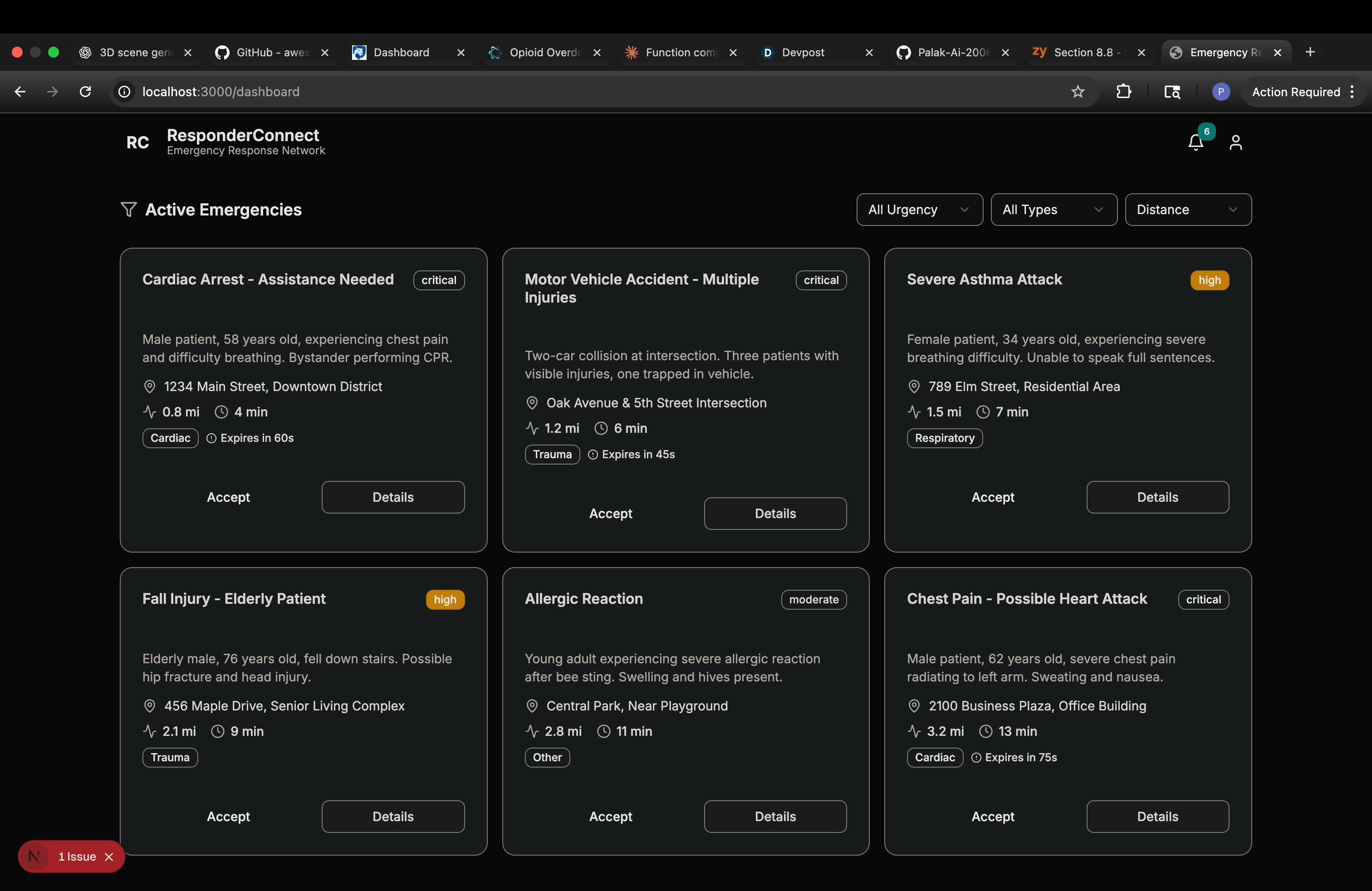Switch to the Devpost tab
Viewport: 1372px width, 891px height.
(803, 53)
